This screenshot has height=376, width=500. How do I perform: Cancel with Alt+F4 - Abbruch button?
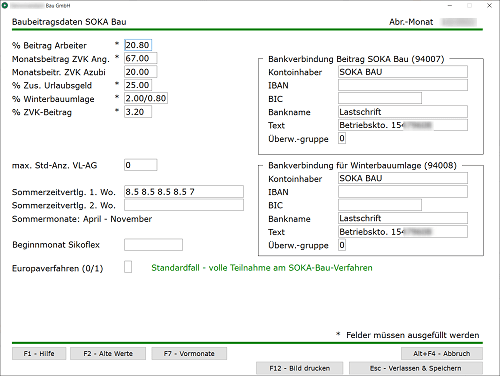tap(442, 354)
